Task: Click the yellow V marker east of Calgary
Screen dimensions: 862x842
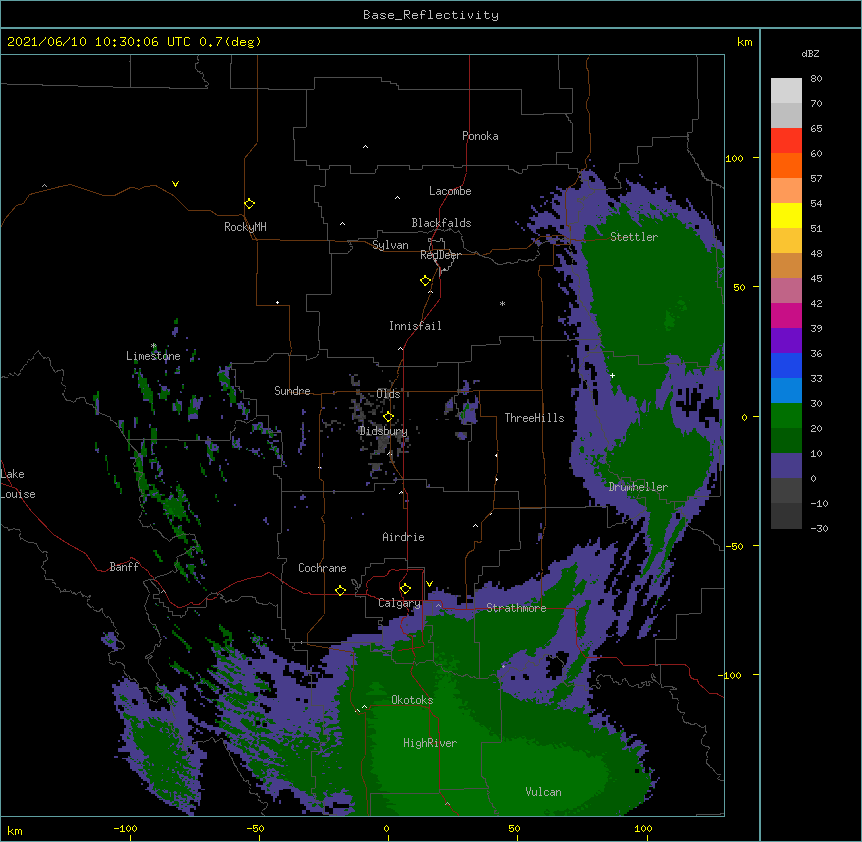Action: (429, 584)
